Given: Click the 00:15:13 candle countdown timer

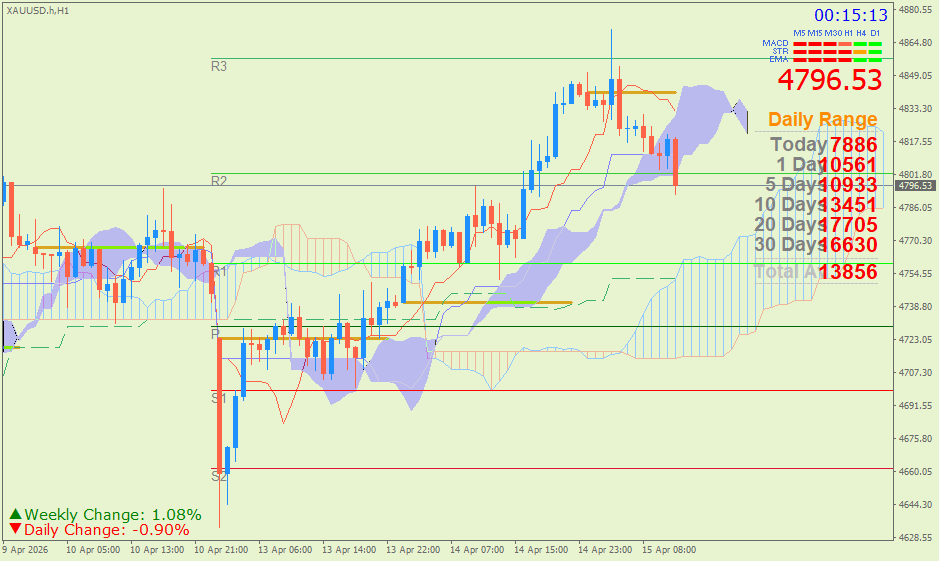Looking at the screenshot, I should point(850,15).
